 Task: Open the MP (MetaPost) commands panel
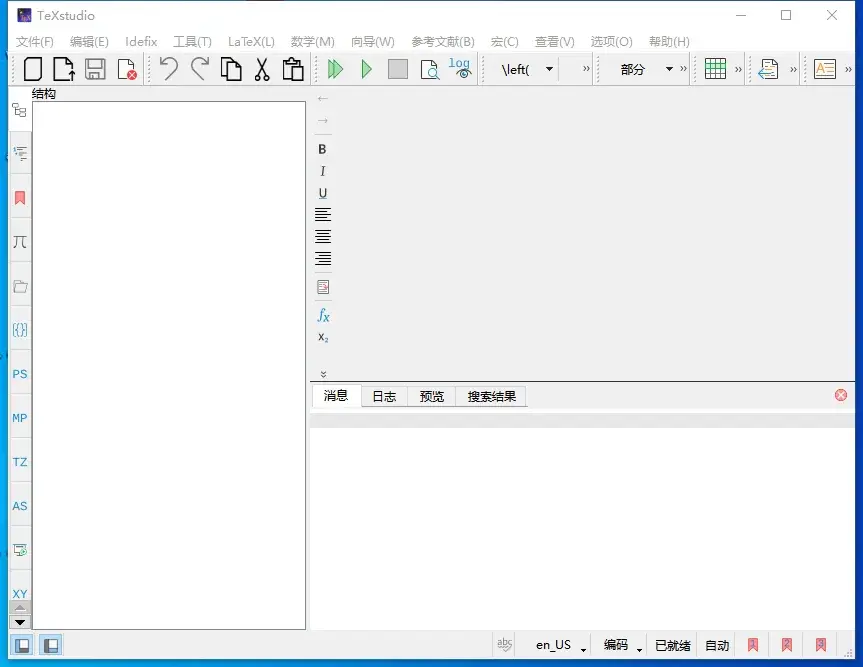point(19,417)
